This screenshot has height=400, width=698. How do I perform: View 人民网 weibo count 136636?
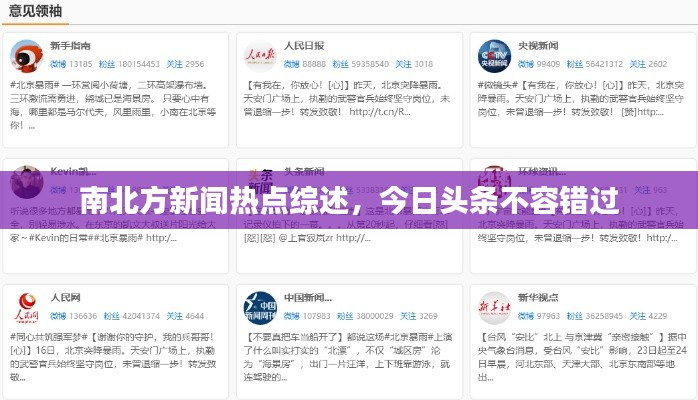(73, 316)
